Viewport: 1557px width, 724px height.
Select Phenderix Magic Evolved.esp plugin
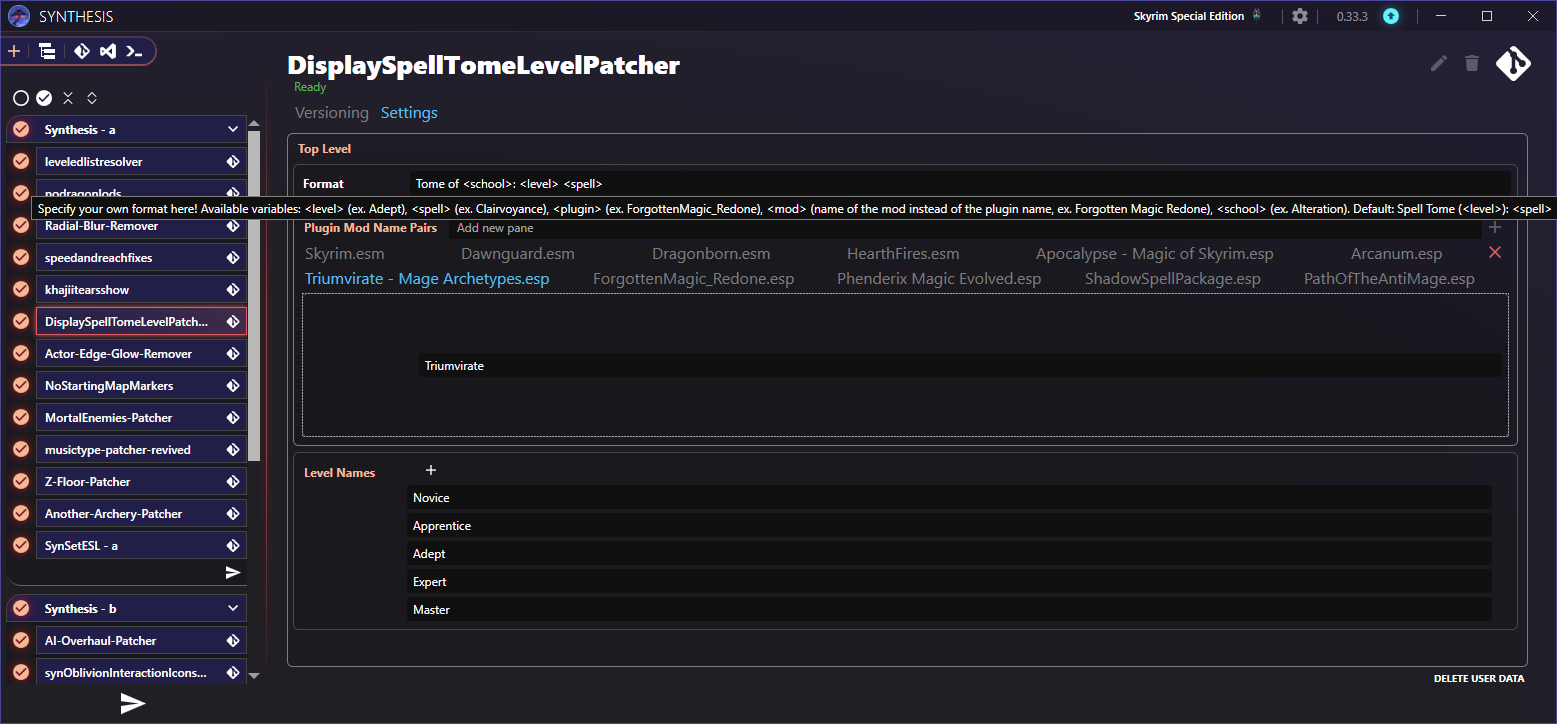[939, 279]
